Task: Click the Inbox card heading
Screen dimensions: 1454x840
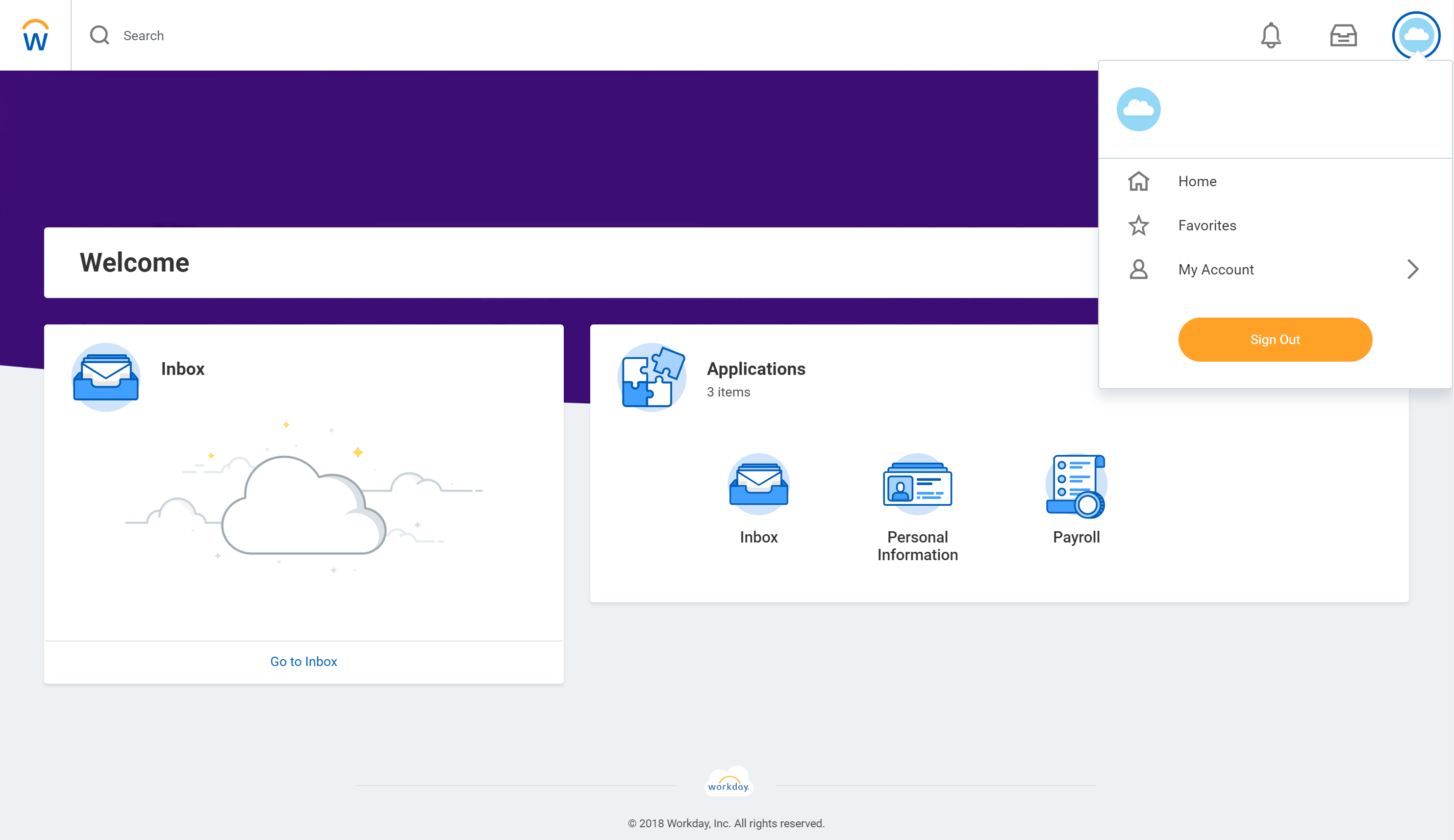Action: pos(182,369)
